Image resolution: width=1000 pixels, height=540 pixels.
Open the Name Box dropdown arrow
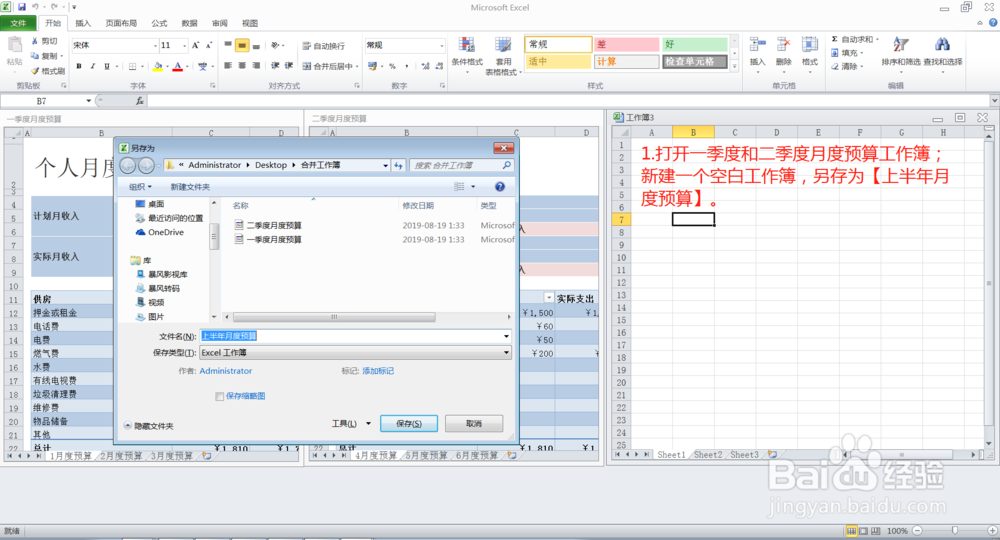pos(89,101)
